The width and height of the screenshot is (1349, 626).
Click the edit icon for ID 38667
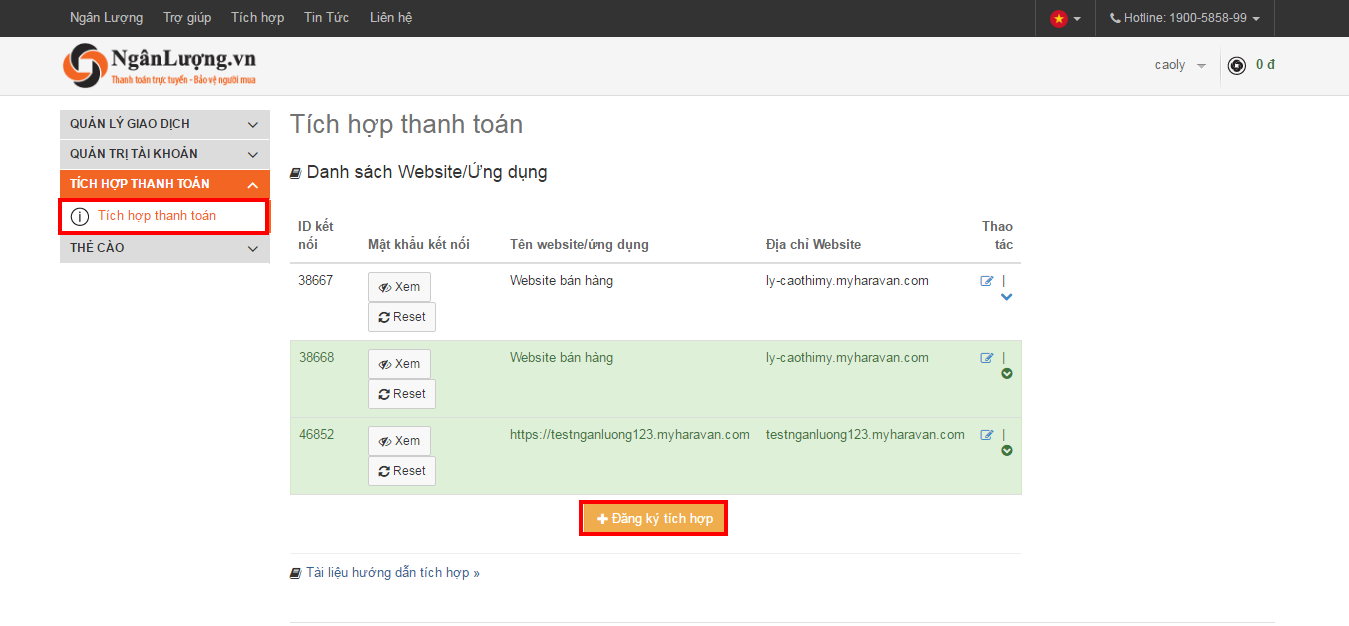click(x=987, y=281)
